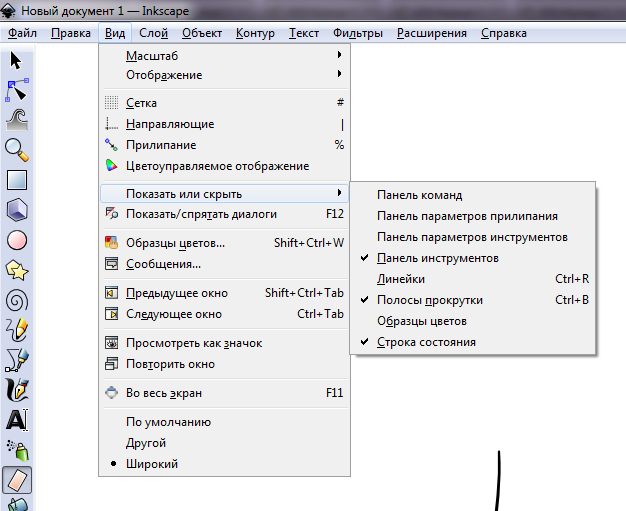Image resolution: width=626 pixels, height=511 pixels.
Task: Click the Inkscape logo in title bar
Action: 8,11
